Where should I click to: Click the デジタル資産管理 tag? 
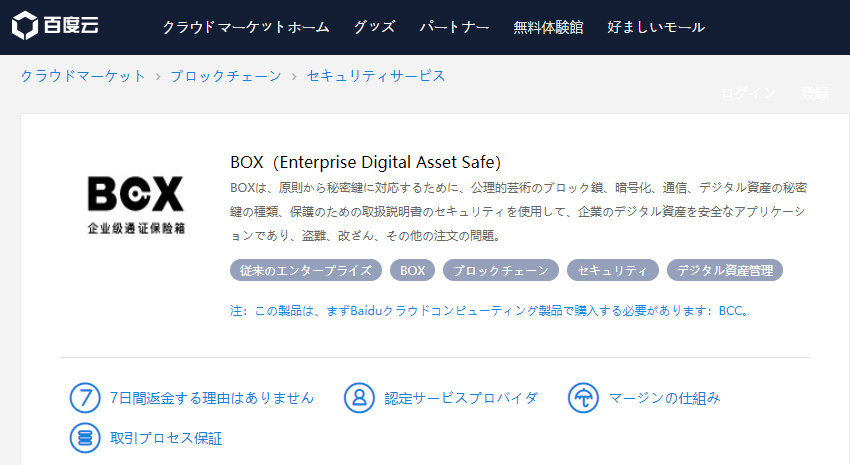coord(725,270)
